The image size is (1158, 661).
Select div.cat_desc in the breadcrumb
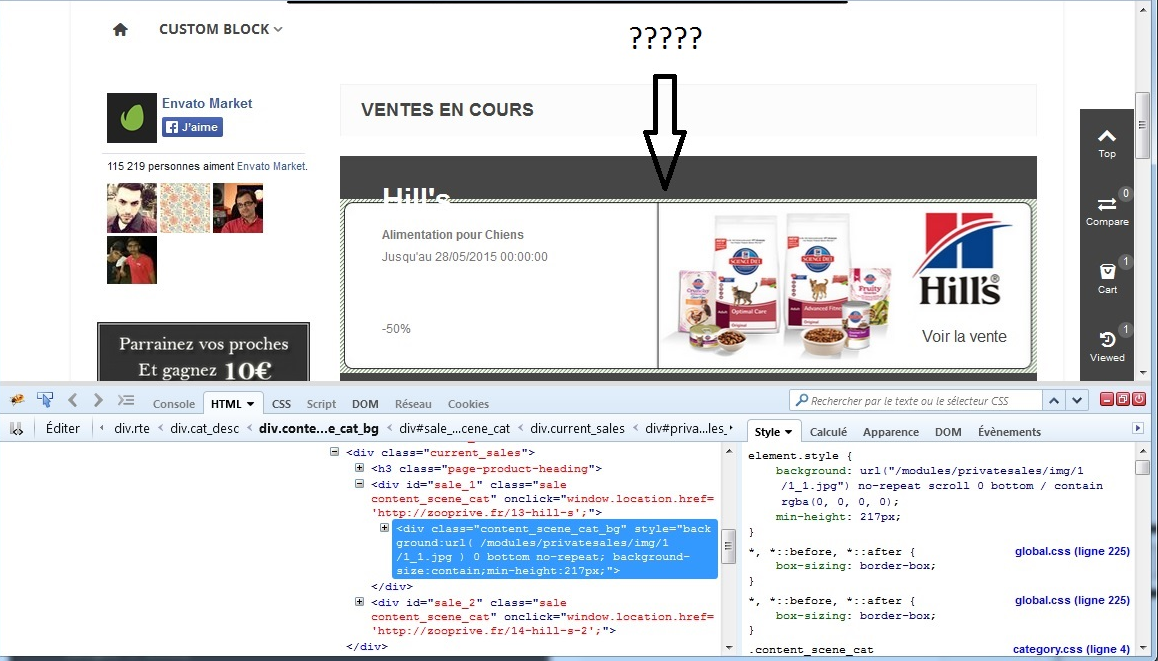(x=204, y=428)
